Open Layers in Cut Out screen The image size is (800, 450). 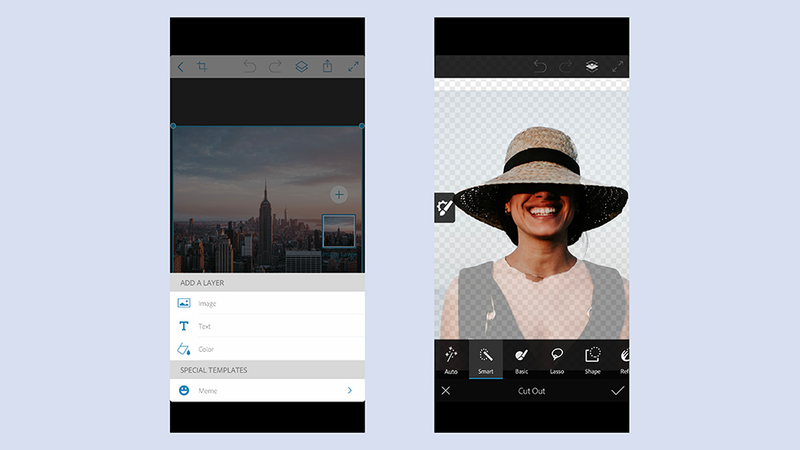coord(592,66)
